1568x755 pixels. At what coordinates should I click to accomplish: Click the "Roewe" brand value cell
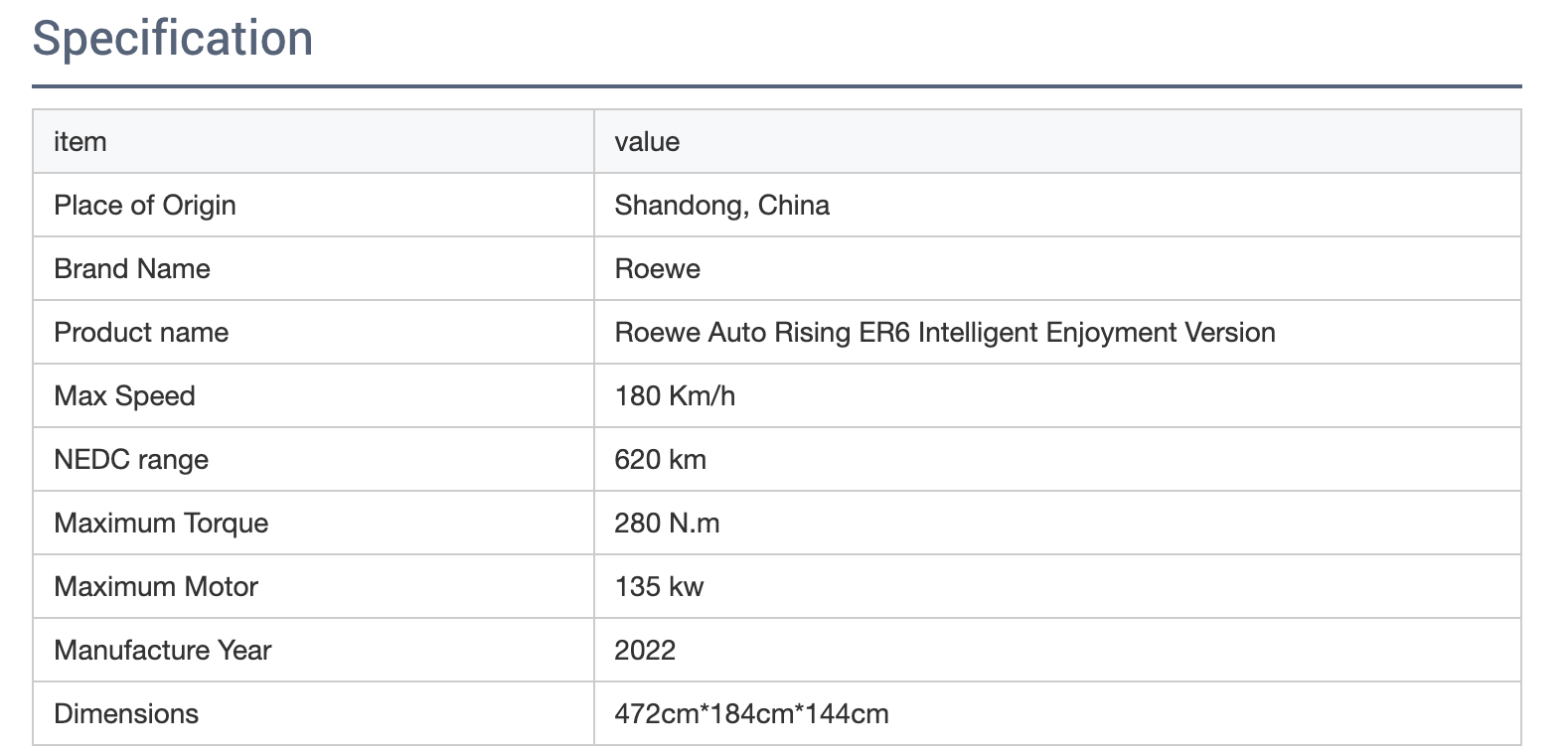coord(658,269)
